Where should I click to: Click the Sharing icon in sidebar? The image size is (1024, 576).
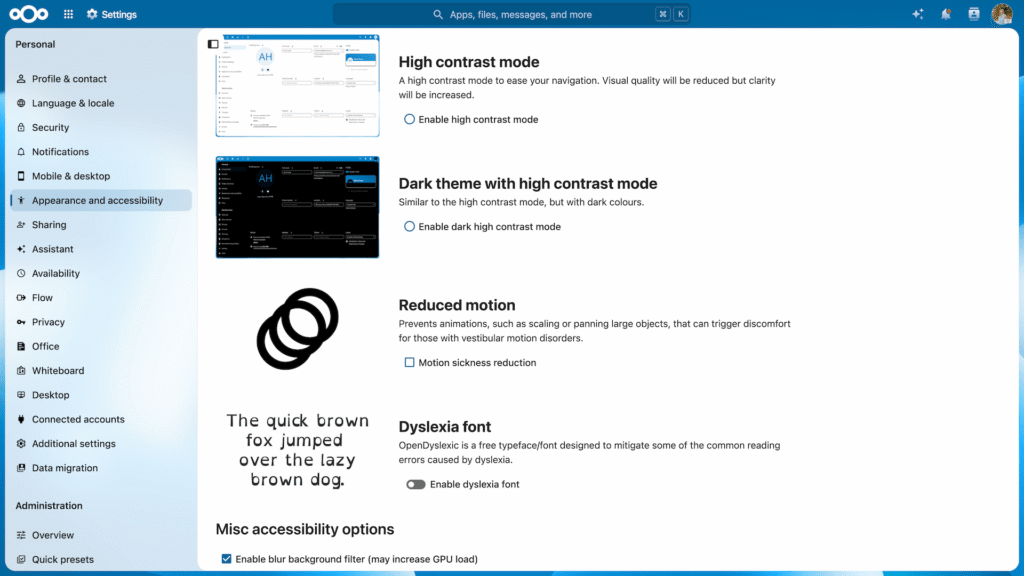click(21, 225)
